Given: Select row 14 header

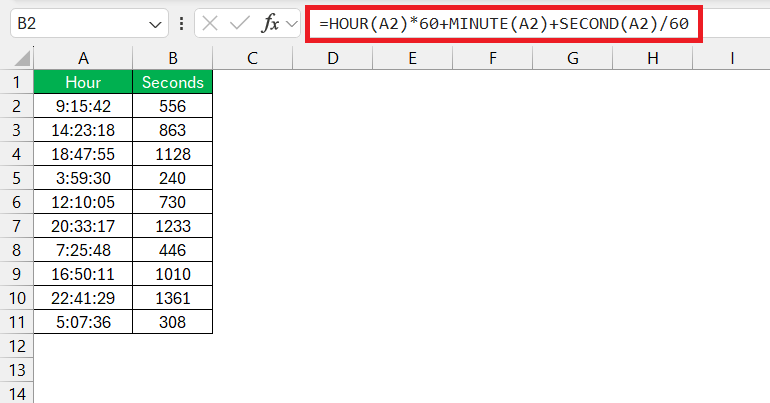Looking at the screenshot, I should pyautogui.click(x=17, y=394).
